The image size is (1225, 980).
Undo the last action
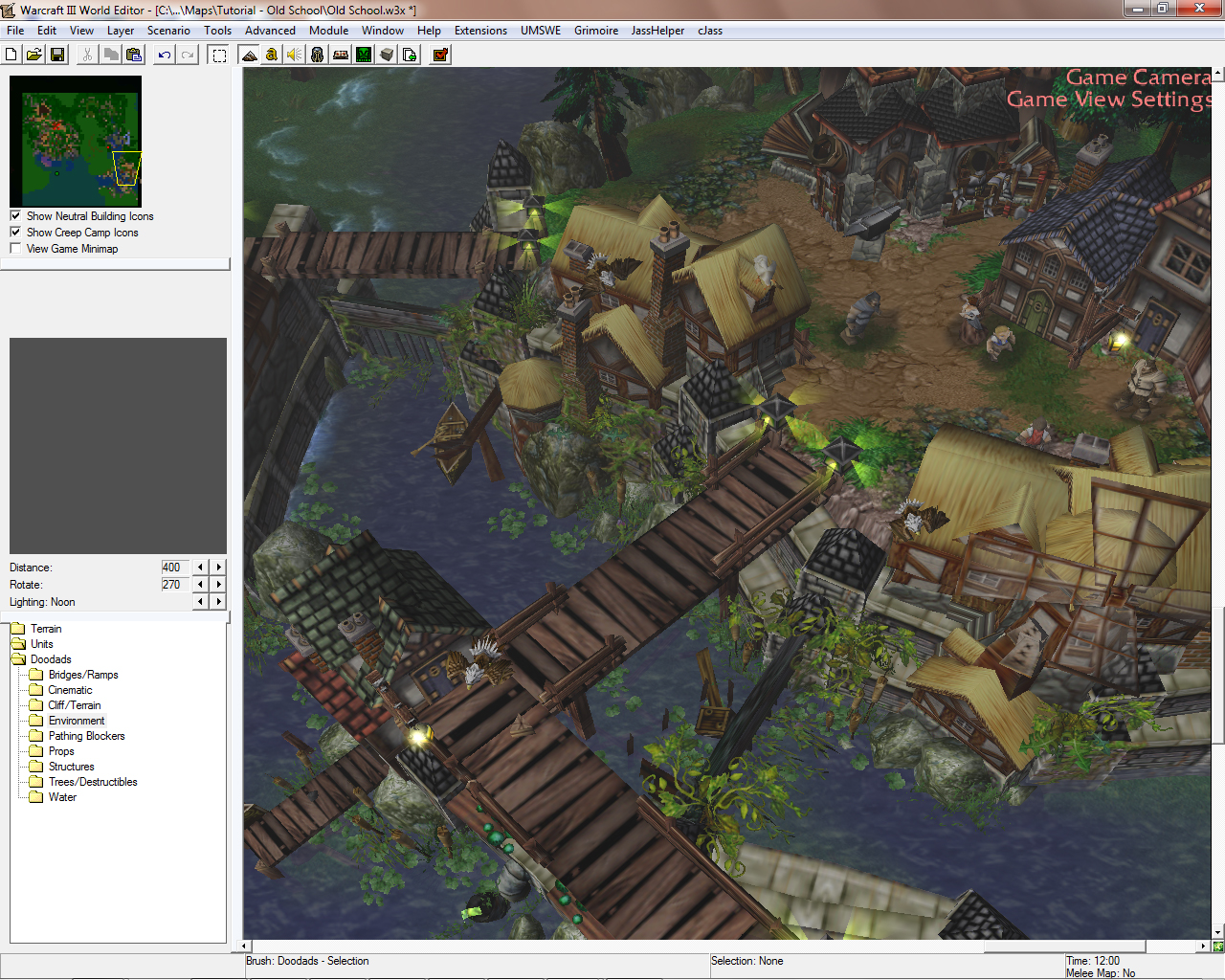pyautogui.click(x=165, y=55)
